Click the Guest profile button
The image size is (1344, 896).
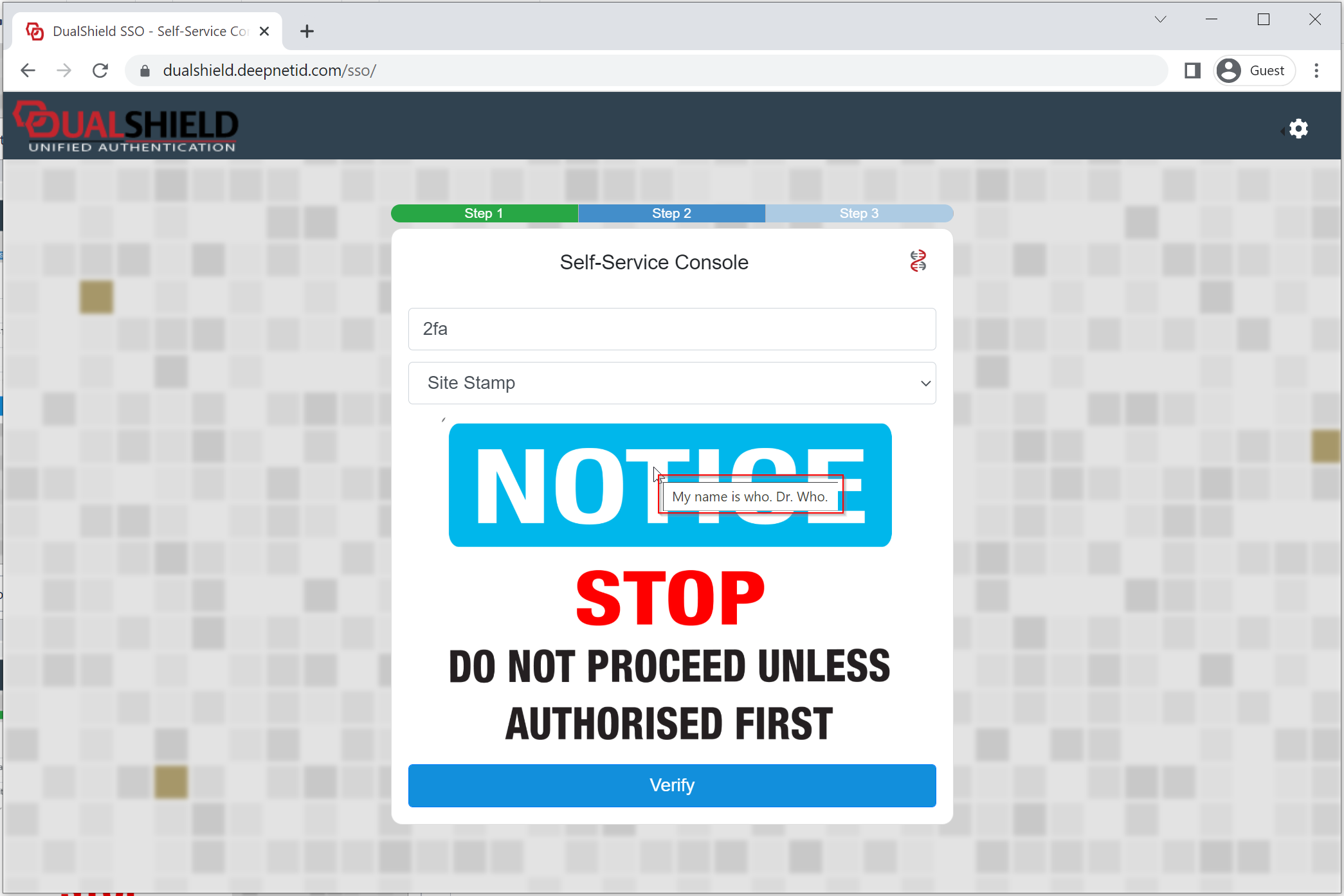point(1253,71)
